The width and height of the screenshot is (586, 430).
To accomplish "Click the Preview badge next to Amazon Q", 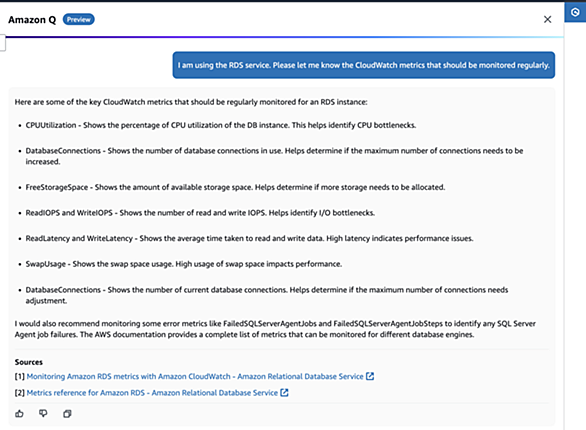I will 78,19.
